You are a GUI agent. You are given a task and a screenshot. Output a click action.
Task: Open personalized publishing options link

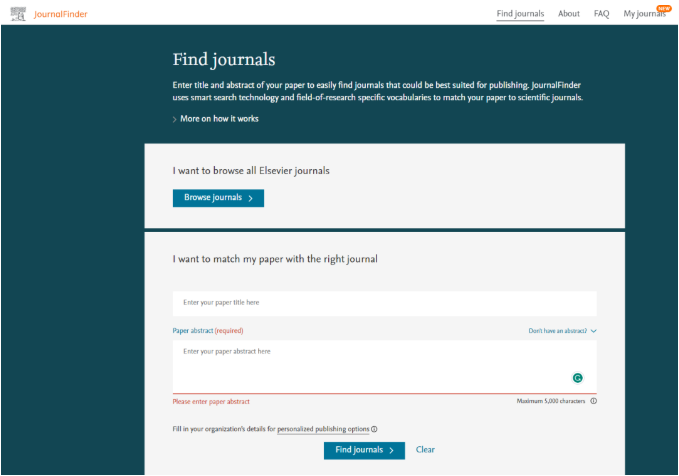click(323, 429)
